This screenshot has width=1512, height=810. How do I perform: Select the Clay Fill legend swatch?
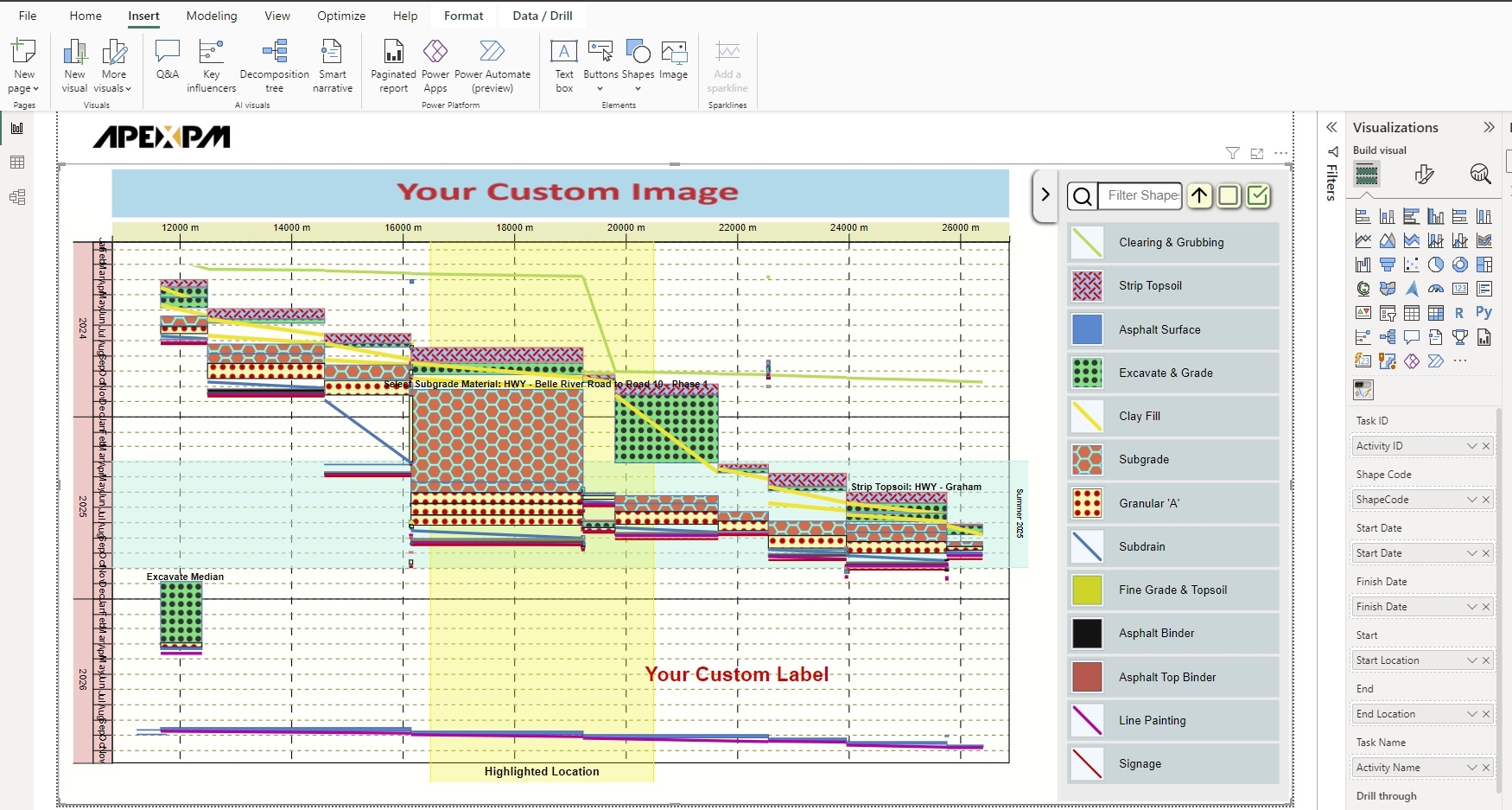point(1087,416)
